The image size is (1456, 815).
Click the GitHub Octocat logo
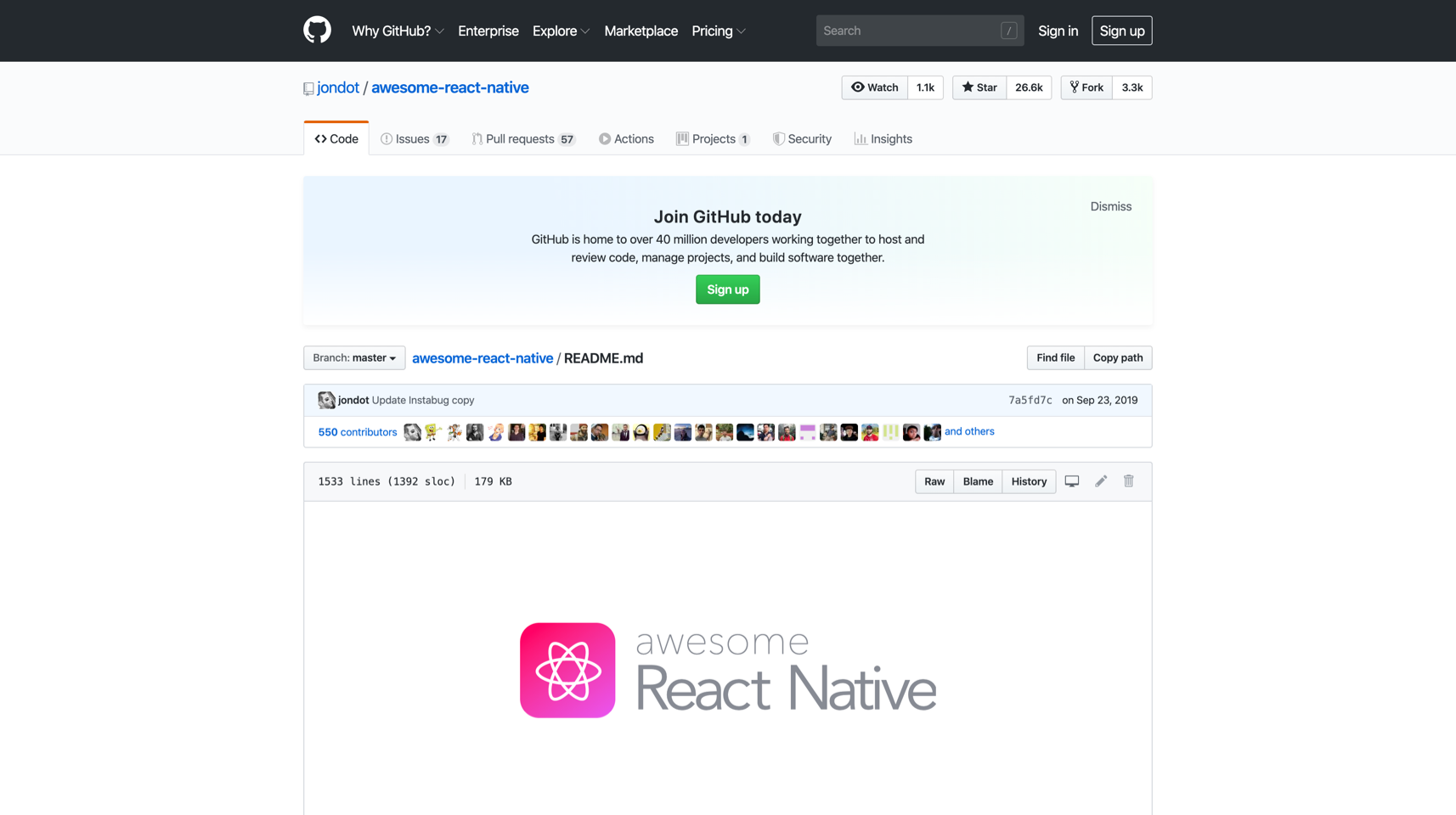[317, 31]
